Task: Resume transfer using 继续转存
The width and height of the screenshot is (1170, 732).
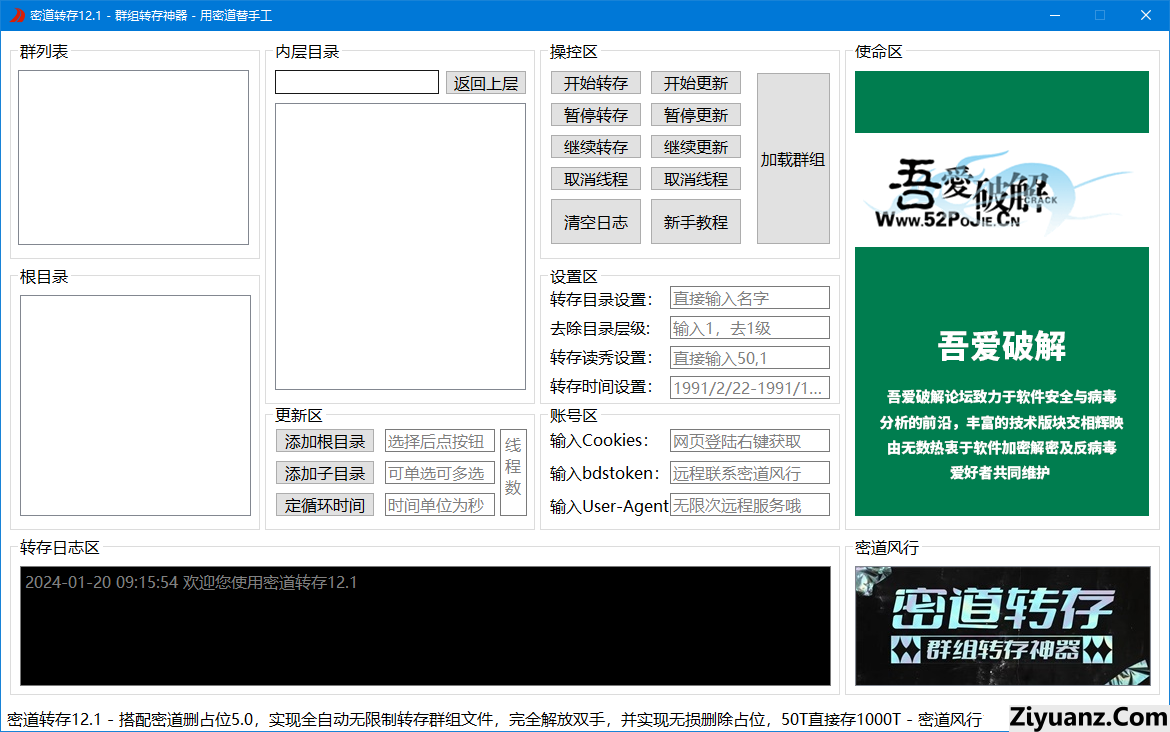Action: [x=595, y=147]
